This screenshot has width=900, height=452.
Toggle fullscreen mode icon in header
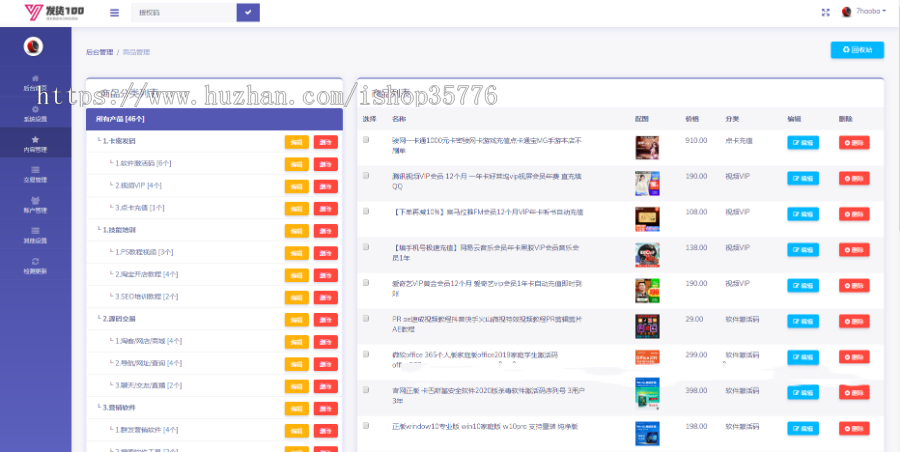[x=825, y=12]
